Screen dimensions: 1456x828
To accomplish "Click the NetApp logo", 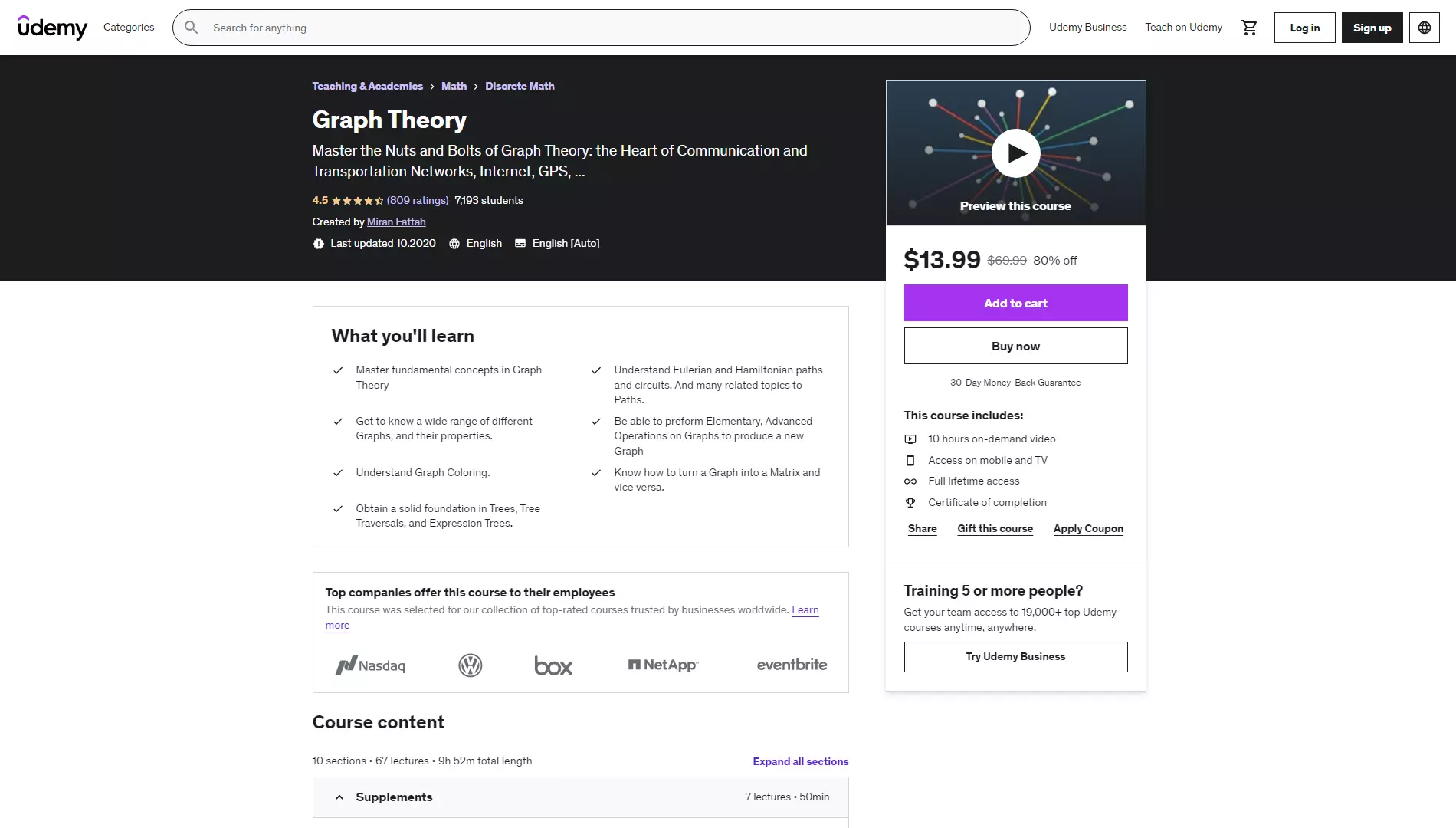I will (x=663, y=665).
